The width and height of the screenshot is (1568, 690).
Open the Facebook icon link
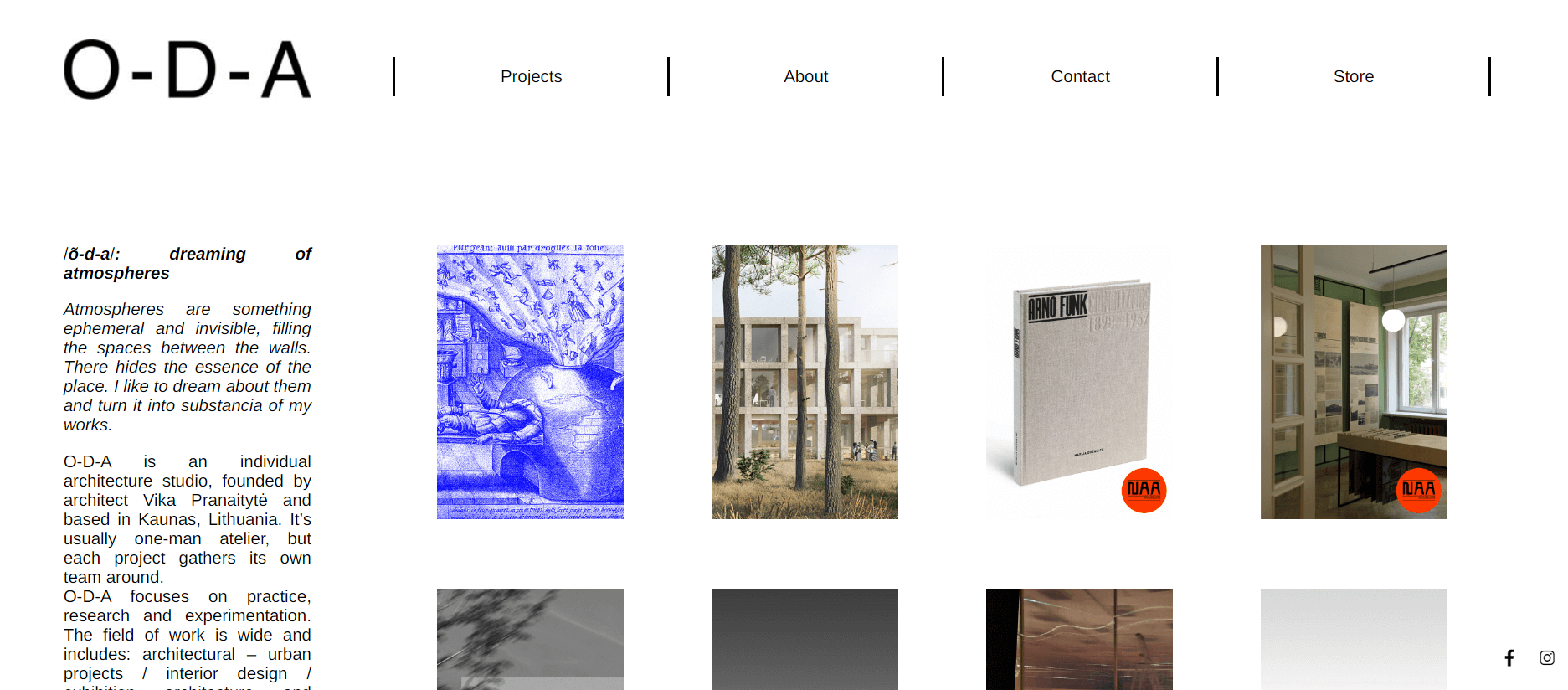point(1509,658)
